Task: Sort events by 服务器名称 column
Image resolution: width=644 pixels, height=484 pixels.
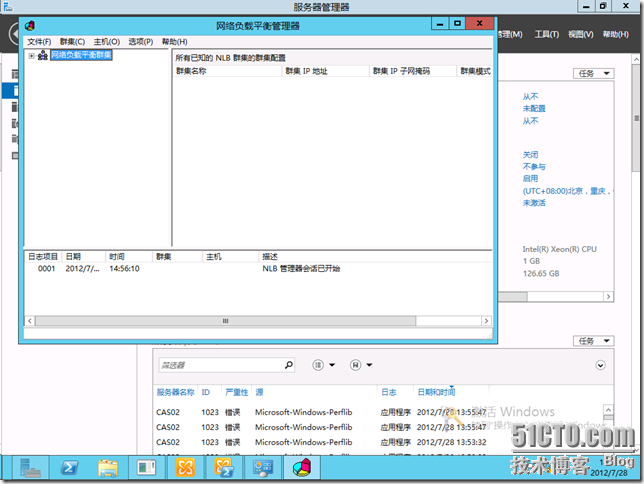Action: point(175,392)
